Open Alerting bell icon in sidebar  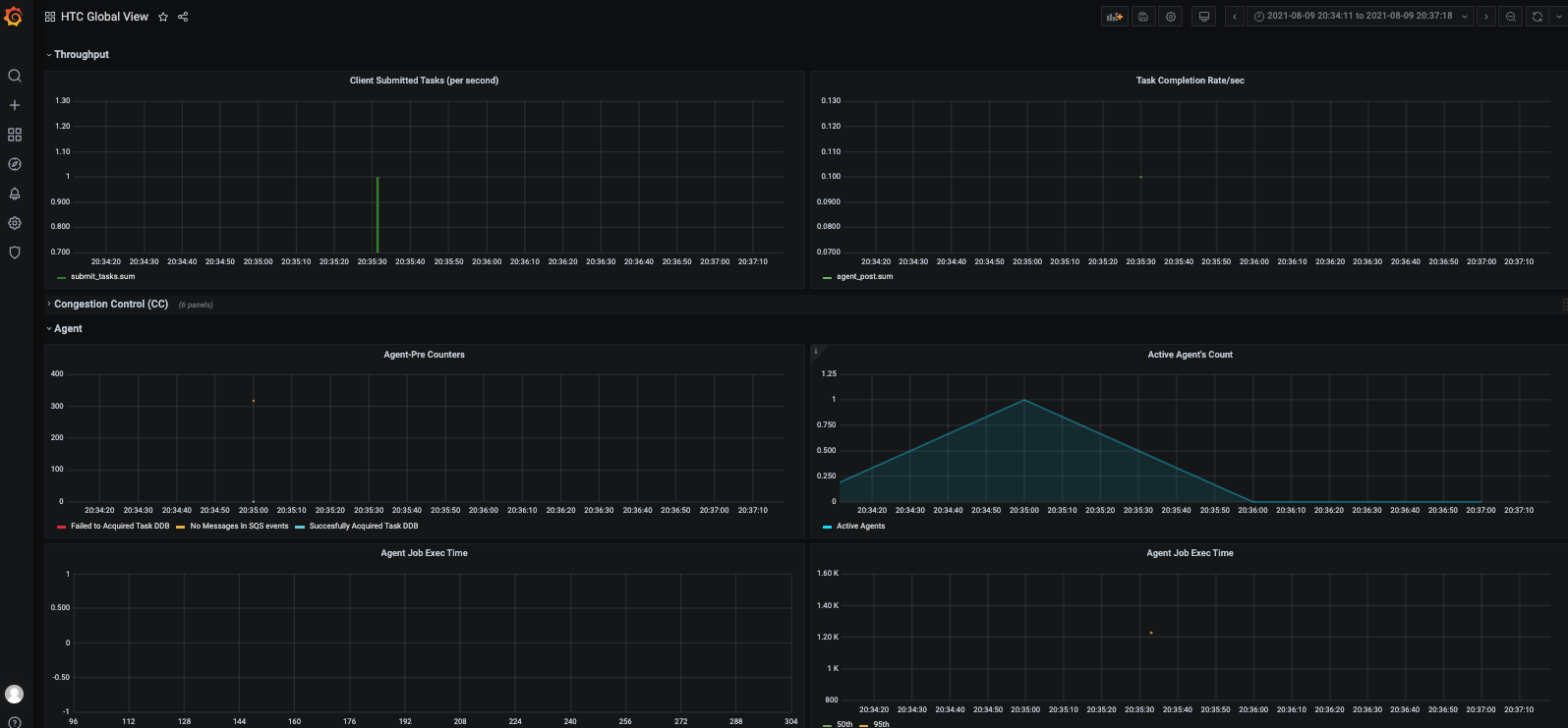tap(15, 194)
